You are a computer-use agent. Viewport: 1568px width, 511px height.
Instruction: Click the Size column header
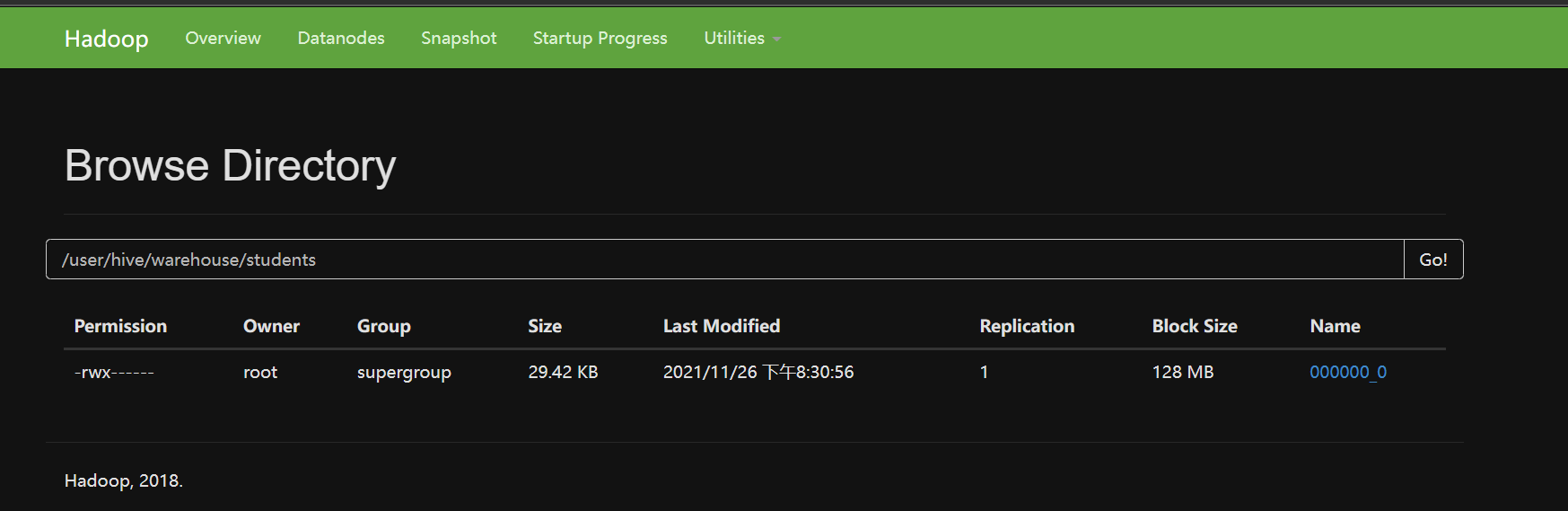[x=545, y=326]
